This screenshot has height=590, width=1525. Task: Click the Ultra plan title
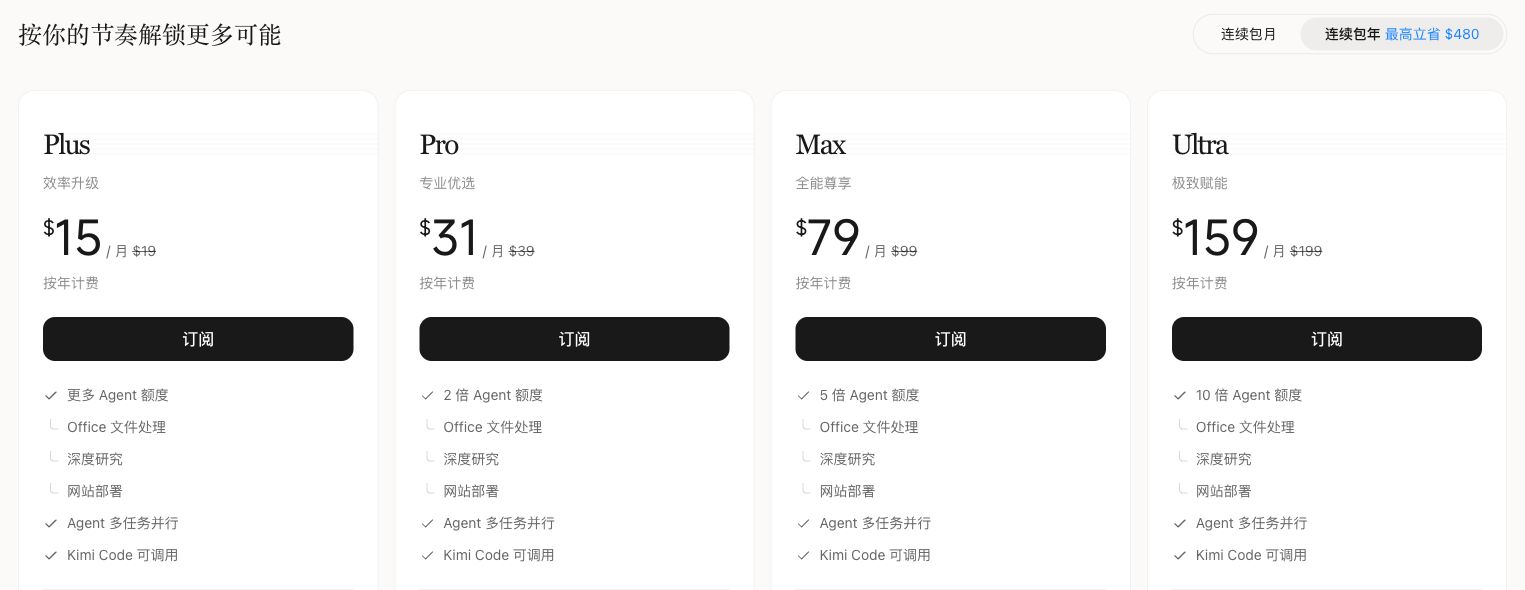(x=1200, y=145)
